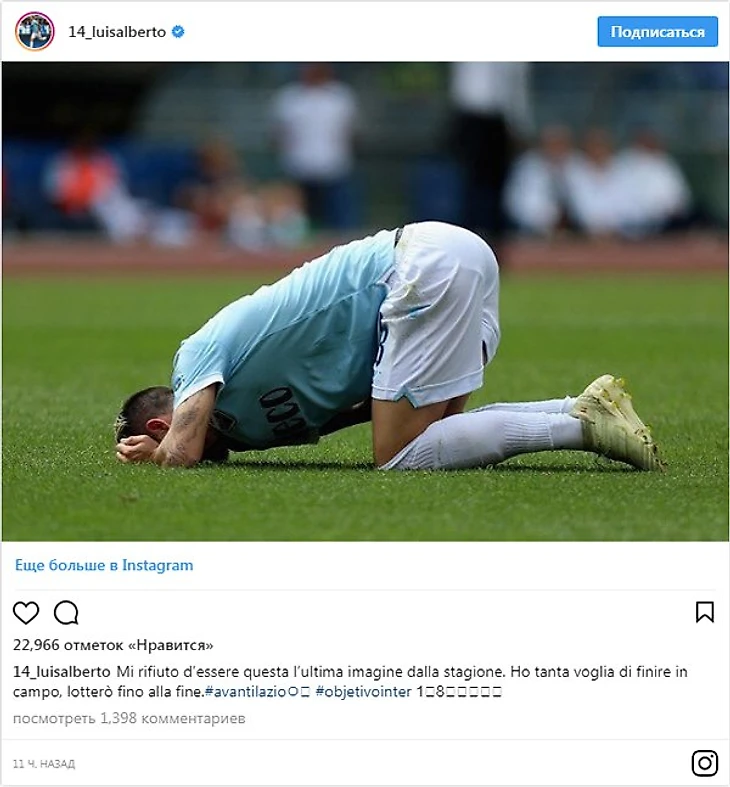View all 1,398 comments
730x787 pixels.
129,718
